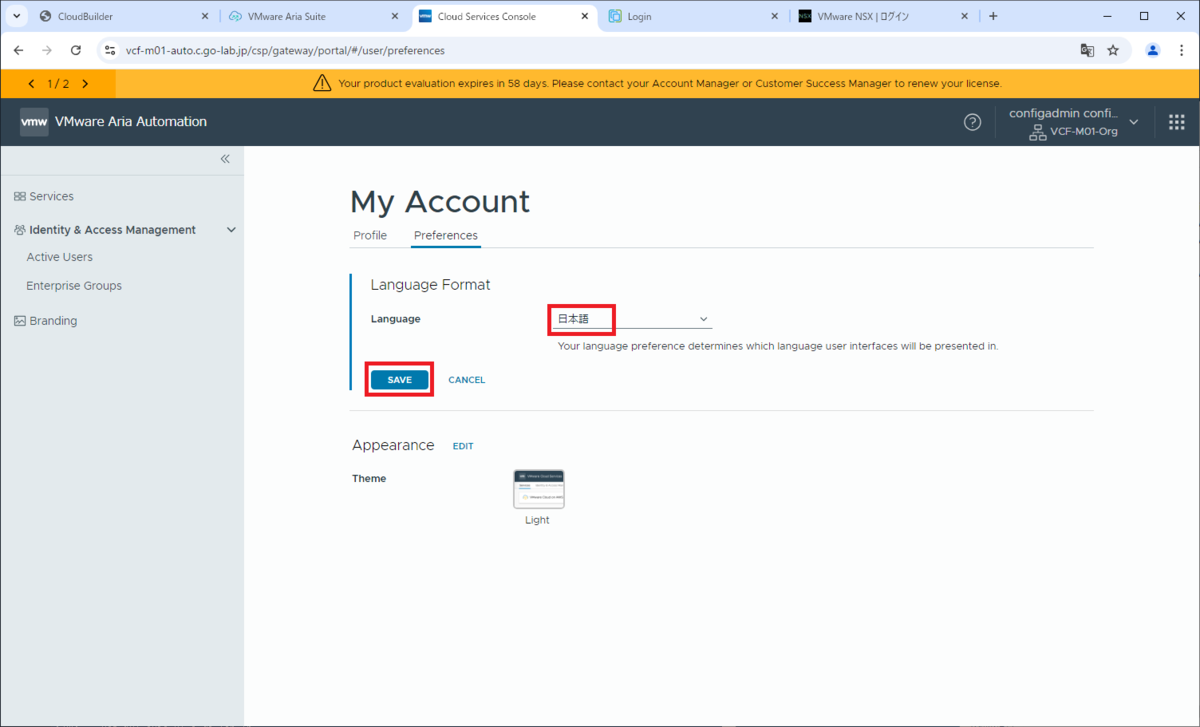Collapse Identity & Access Management section

[231, 230]
